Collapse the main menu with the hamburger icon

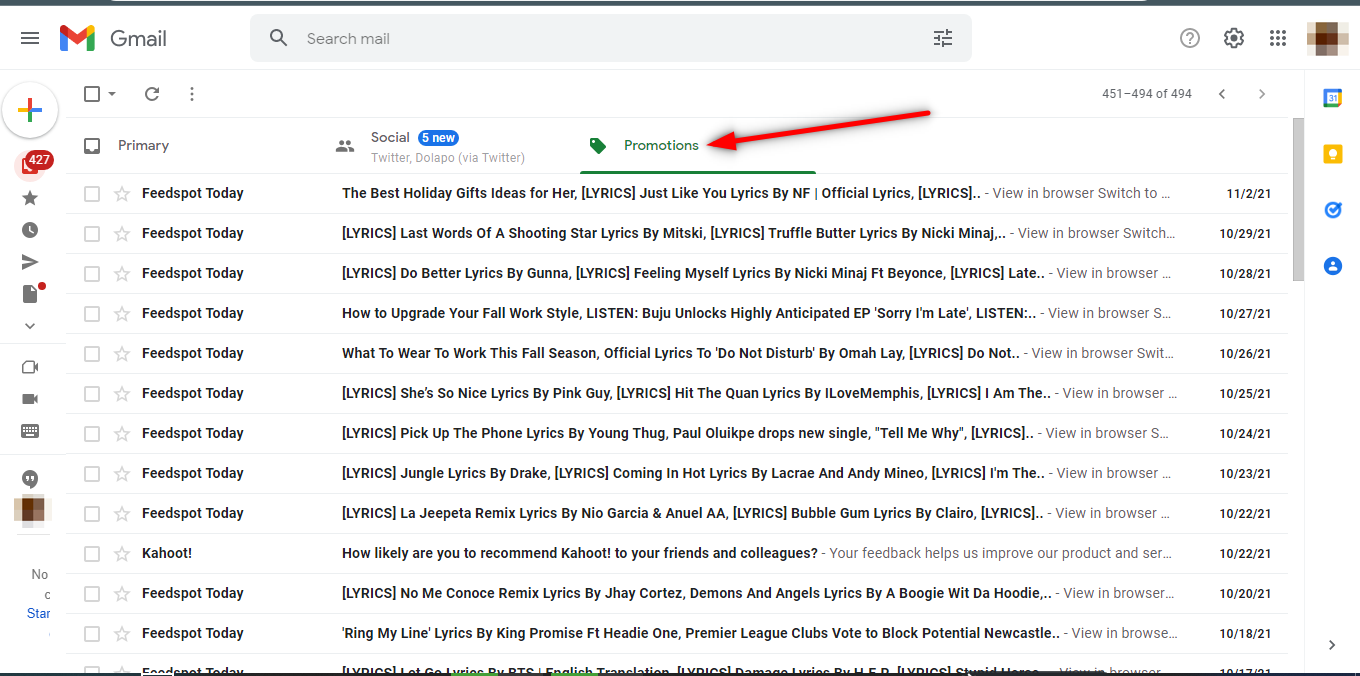[x=29, y=37]
